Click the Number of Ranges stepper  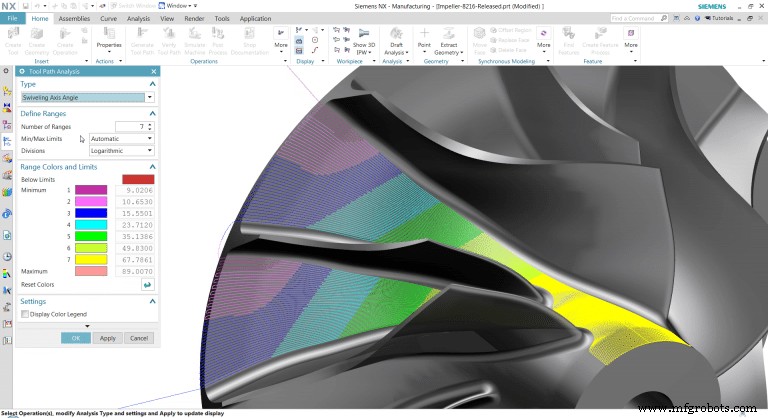click(x=150, y=126)
